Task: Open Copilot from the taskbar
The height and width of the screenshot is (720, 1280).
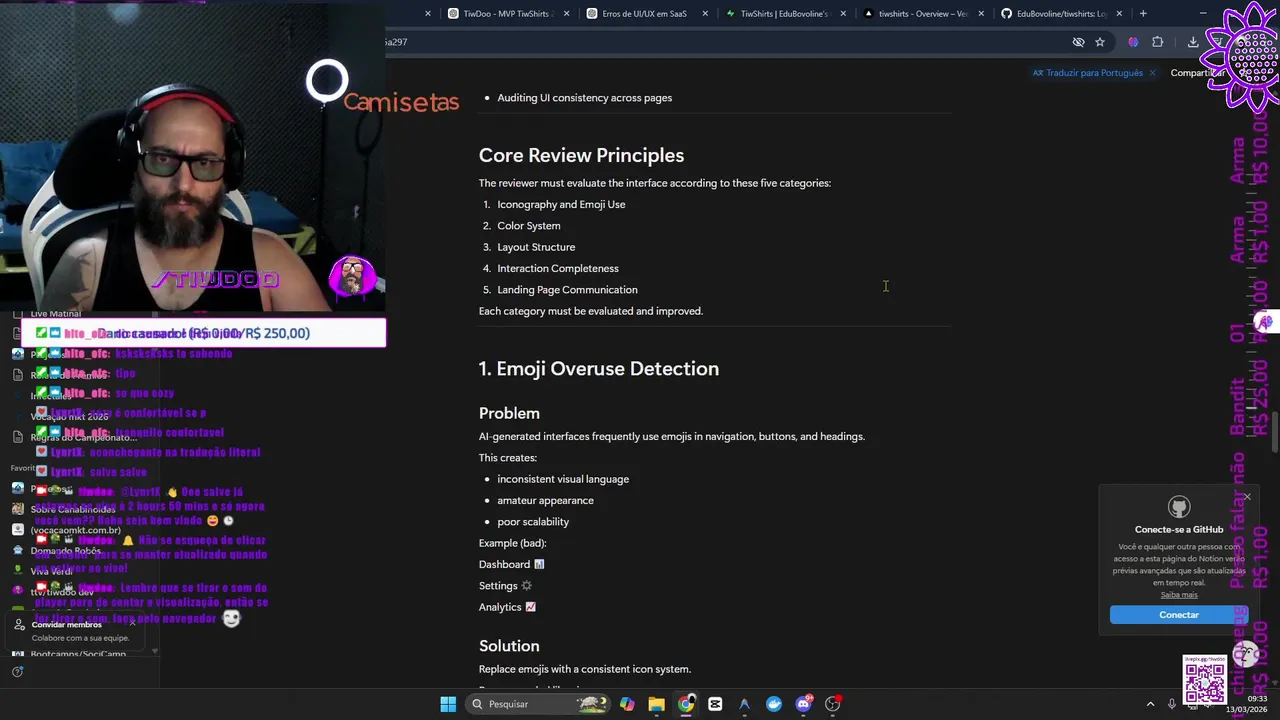Action: tap(627, 704)
